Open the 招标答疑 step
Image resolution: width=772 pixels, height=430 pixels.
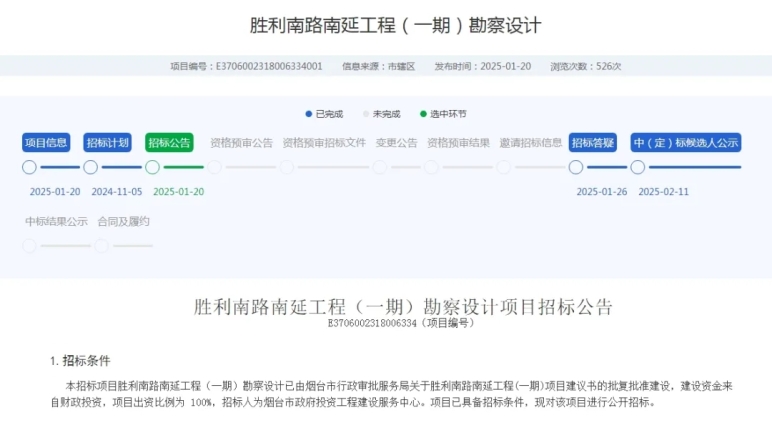tap(593, 142)
